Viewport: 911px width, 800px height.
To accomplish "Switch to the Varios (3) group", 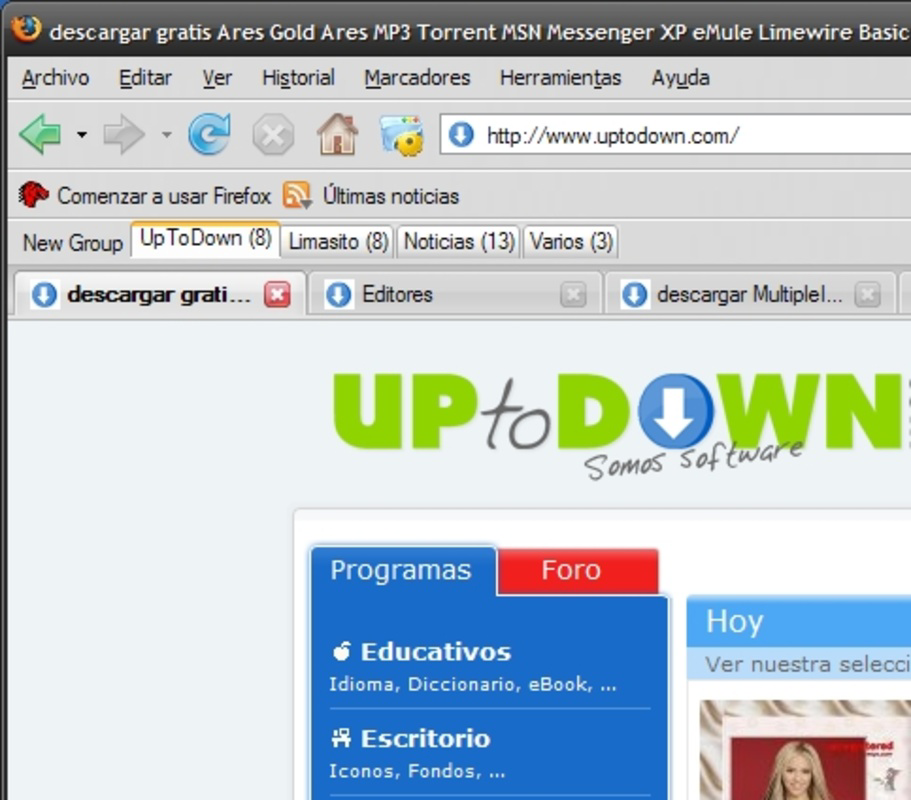I will click(571, 241).
